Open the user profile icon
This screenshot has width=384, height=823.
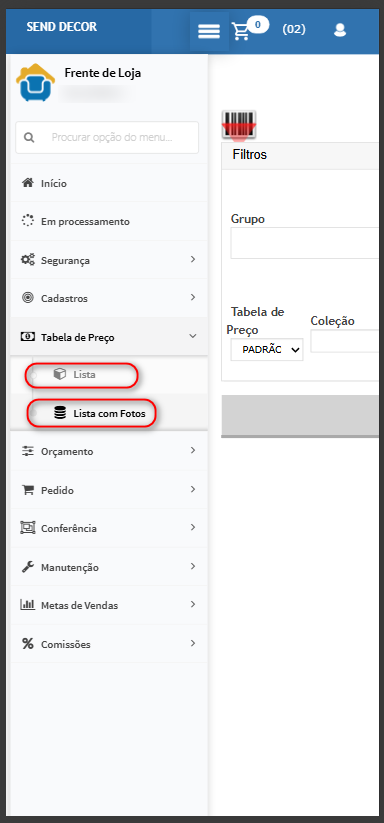[340, 30]
